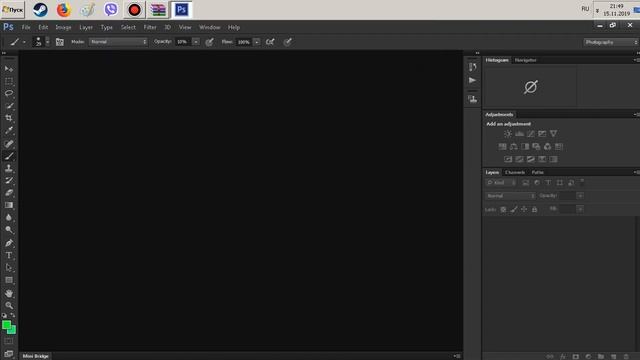
Task: Open the History panel icon
Action: point(472,67)
